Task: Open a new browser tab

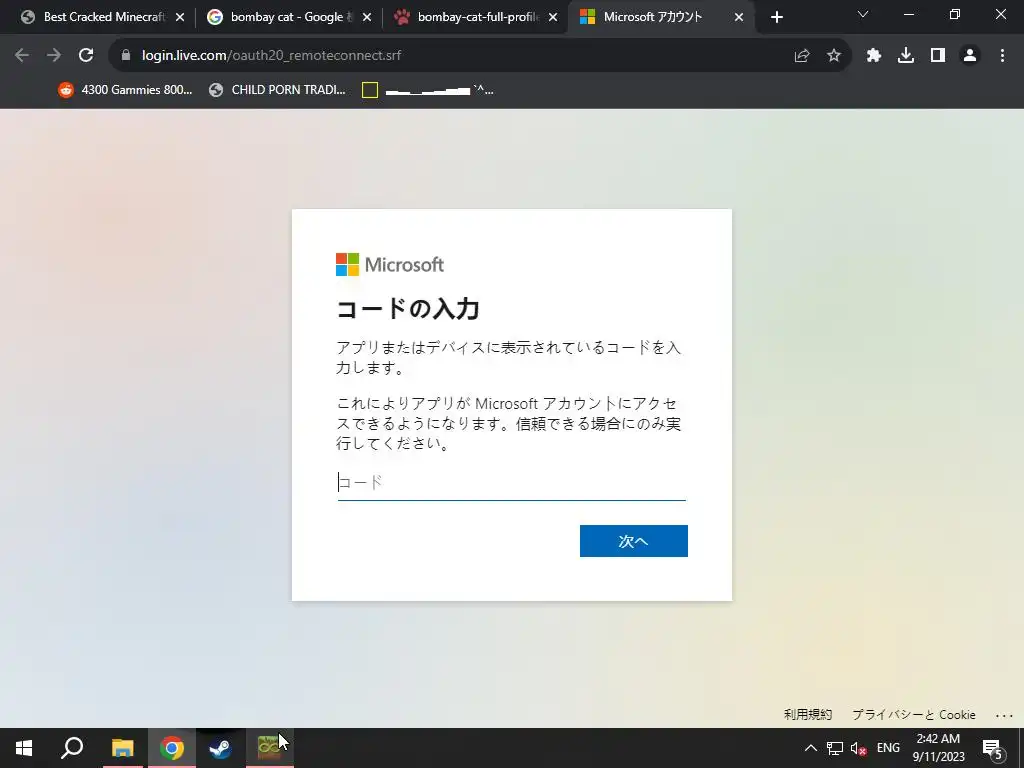Action: click(x=776, y=17)
